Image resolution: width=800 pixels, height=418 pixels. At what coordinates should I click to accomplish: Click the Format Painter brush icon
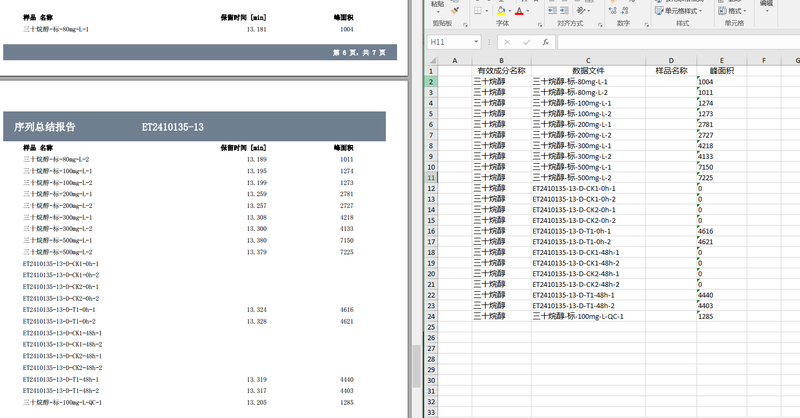[455, 11]
